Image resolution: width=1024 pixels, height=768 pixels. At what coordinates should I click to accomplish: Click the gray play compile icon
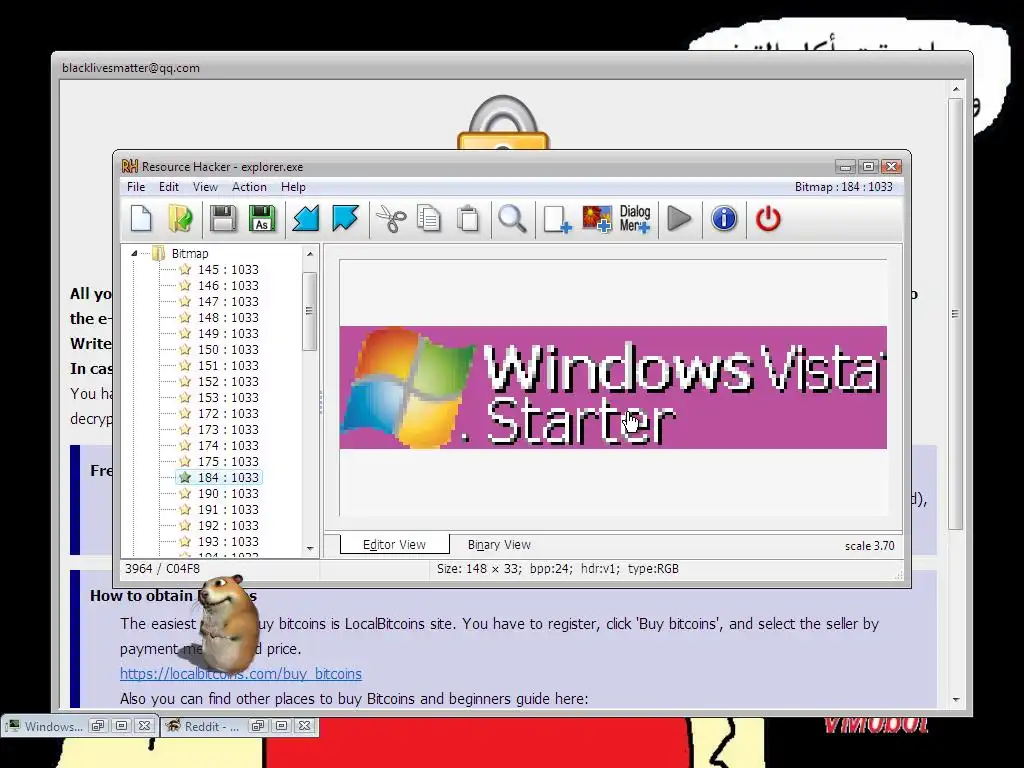pos(679,219)
